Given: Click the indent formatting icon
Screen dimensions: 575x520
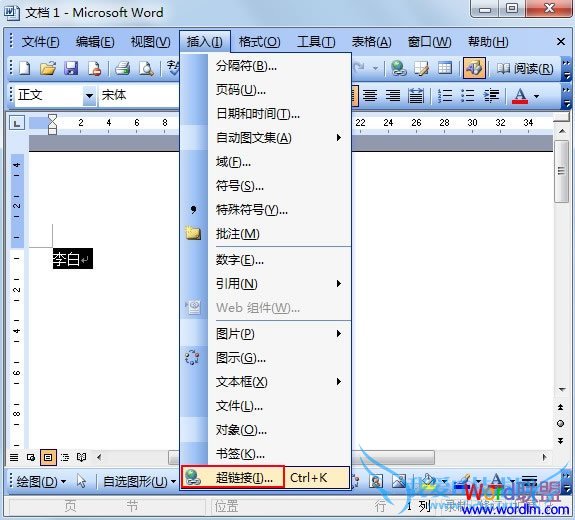Looking at the screenshot, I should pos(491,96).
